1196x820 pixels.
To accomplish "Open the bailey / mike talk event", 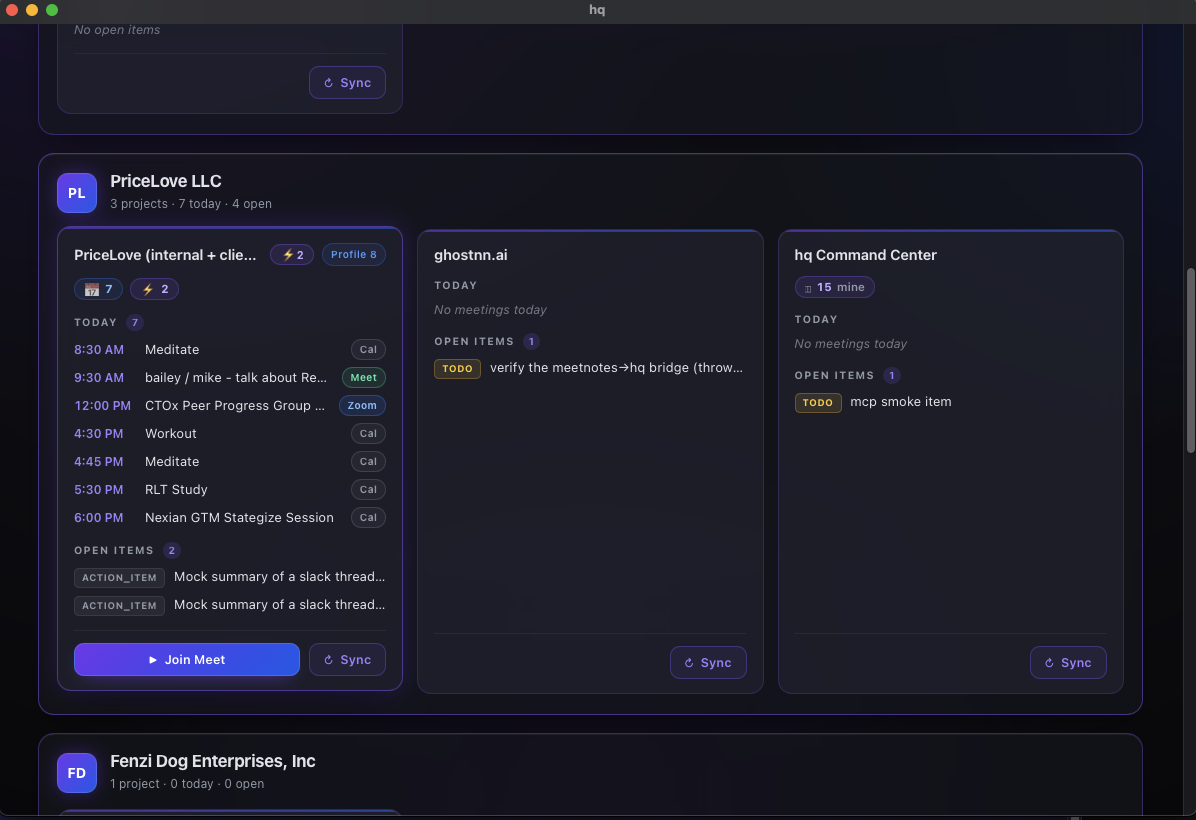I will click(x=230, y=378).
